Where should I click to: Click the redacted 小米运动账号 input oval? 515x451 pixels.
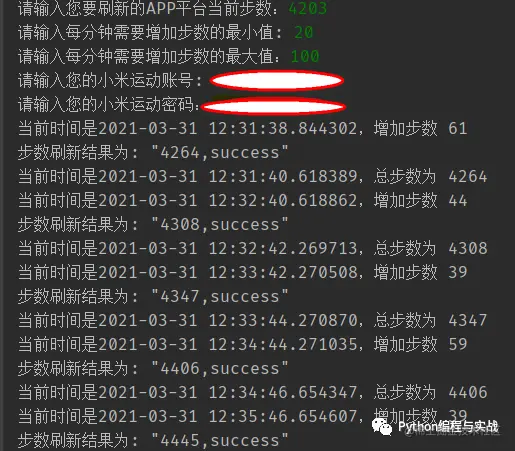coord(277,81)
